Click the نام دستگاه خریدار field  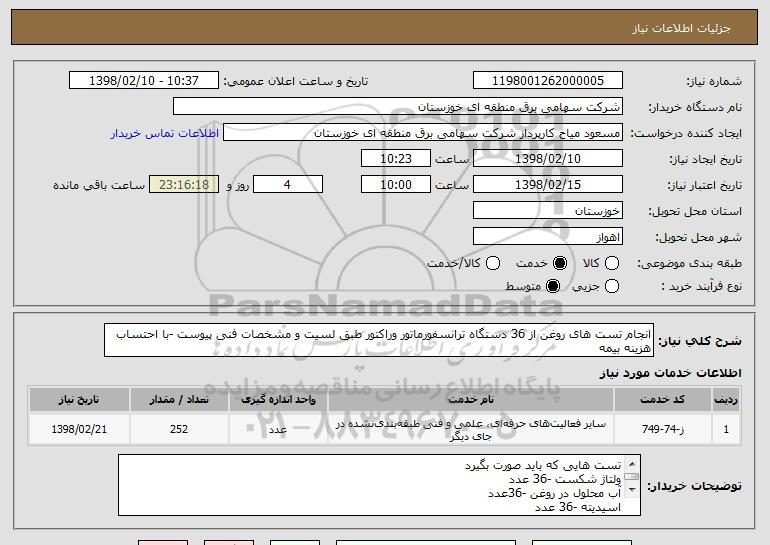pyautogui.click(x=397, y=107)
